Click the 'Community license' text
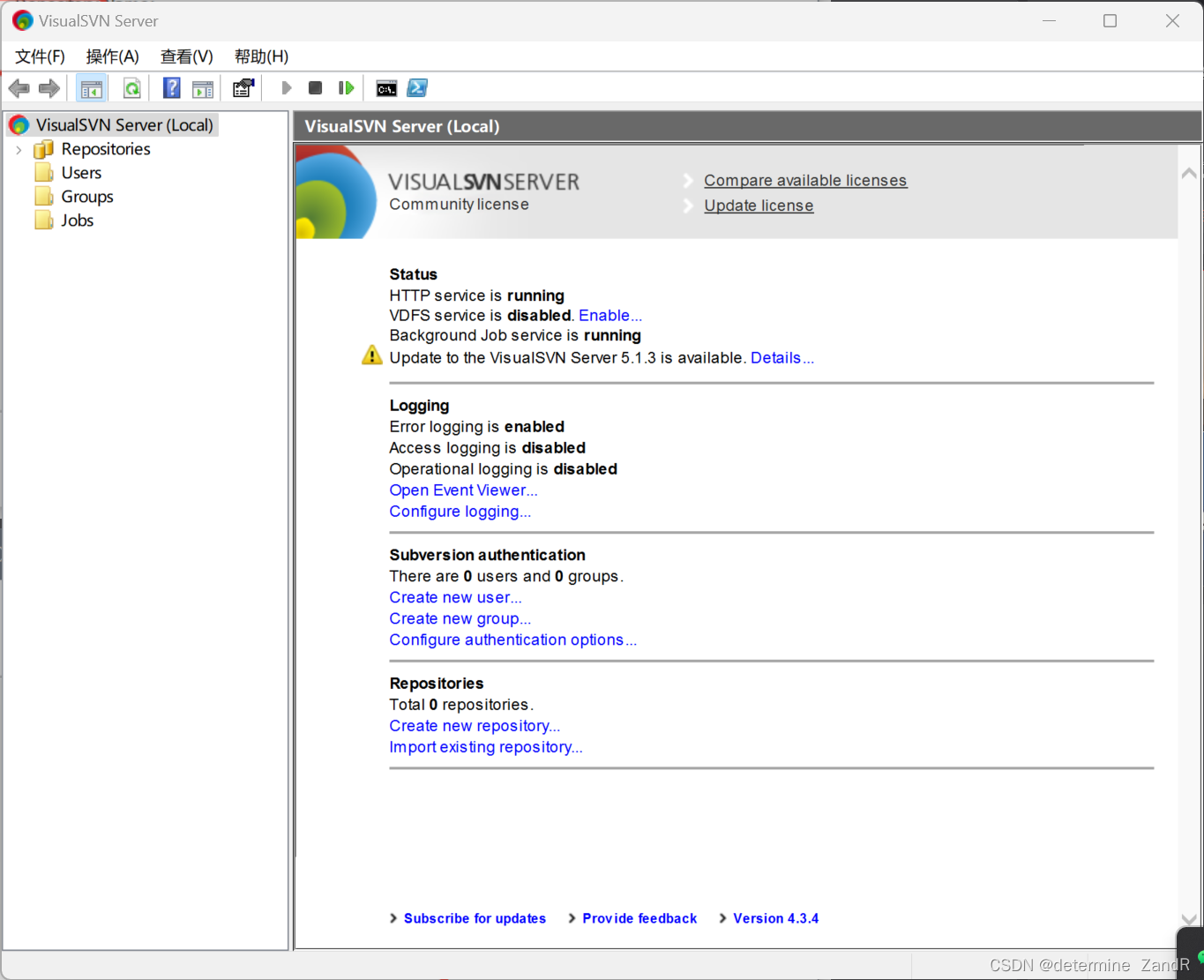1204x980 pixels. click(460, 205)
